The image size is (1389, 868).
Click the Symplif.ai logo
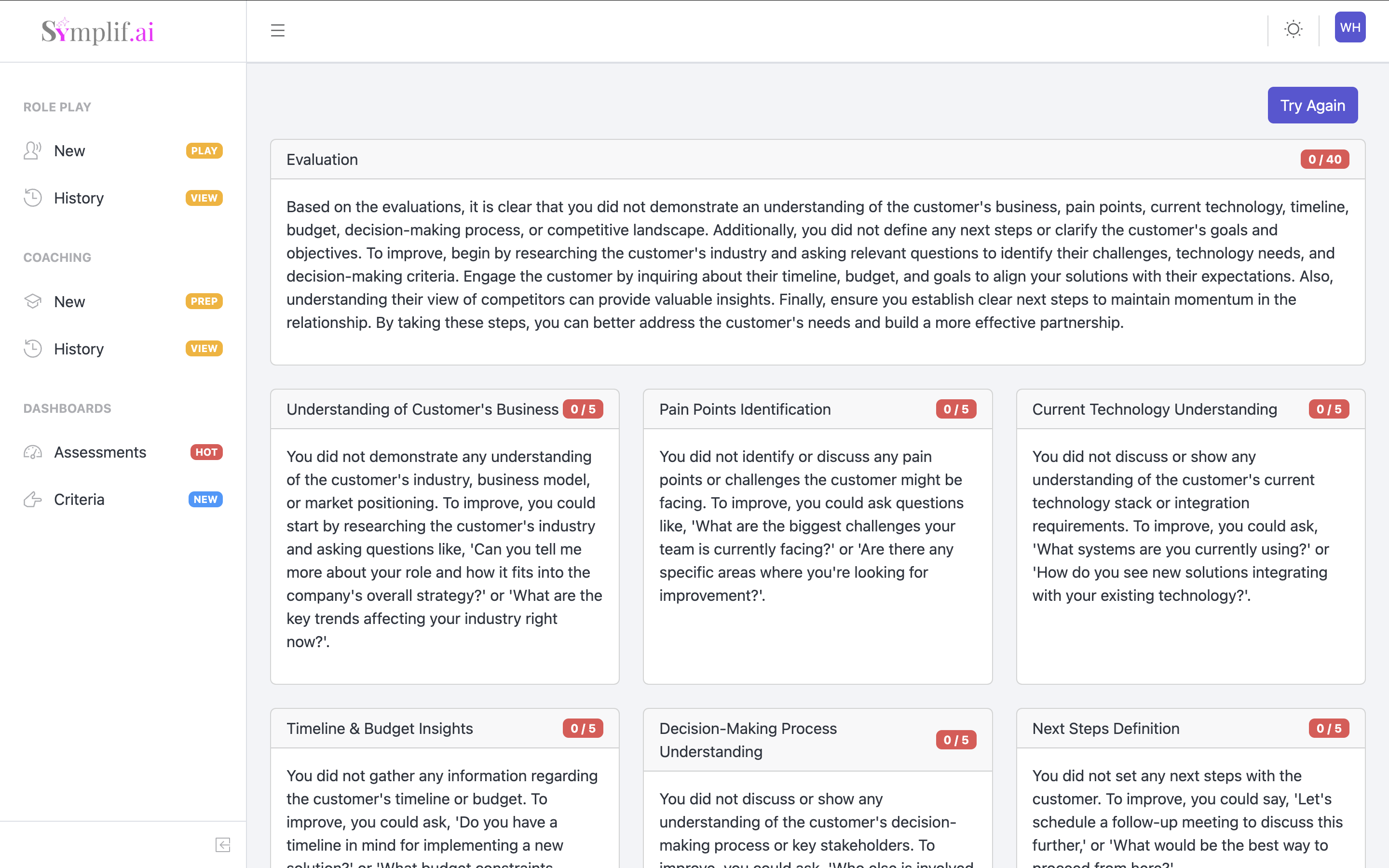(97, 31)
